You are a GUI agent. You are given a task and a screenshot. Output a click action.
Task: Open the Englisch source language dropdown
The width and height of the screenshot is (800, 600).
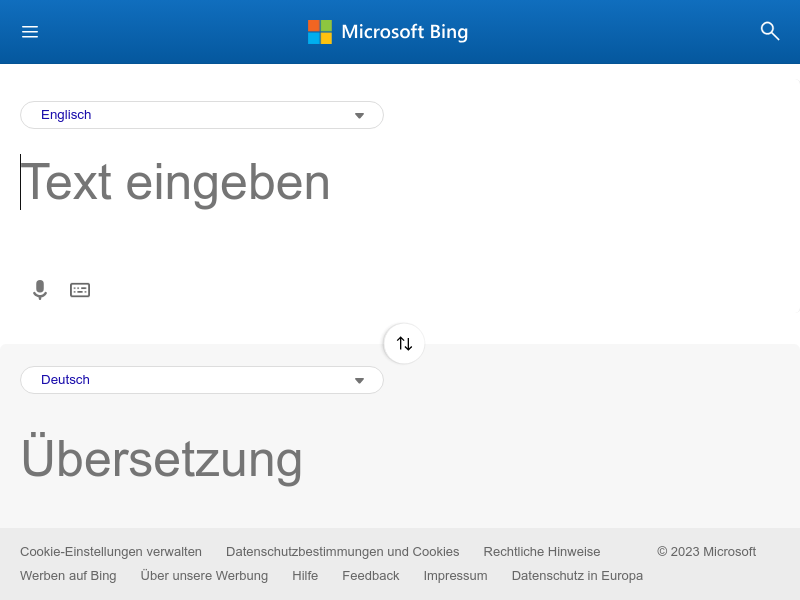click(202, 115)
